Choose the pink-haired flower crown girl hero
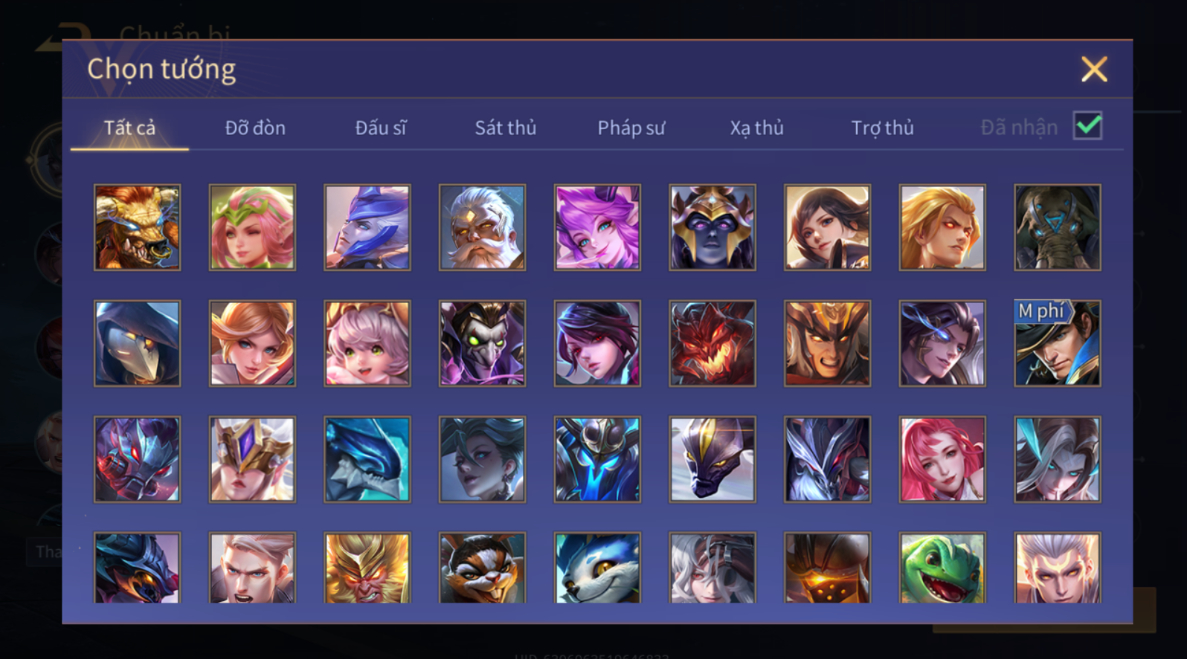The image size is (1187, 659). pyautogui.click(x=252, y=228)
